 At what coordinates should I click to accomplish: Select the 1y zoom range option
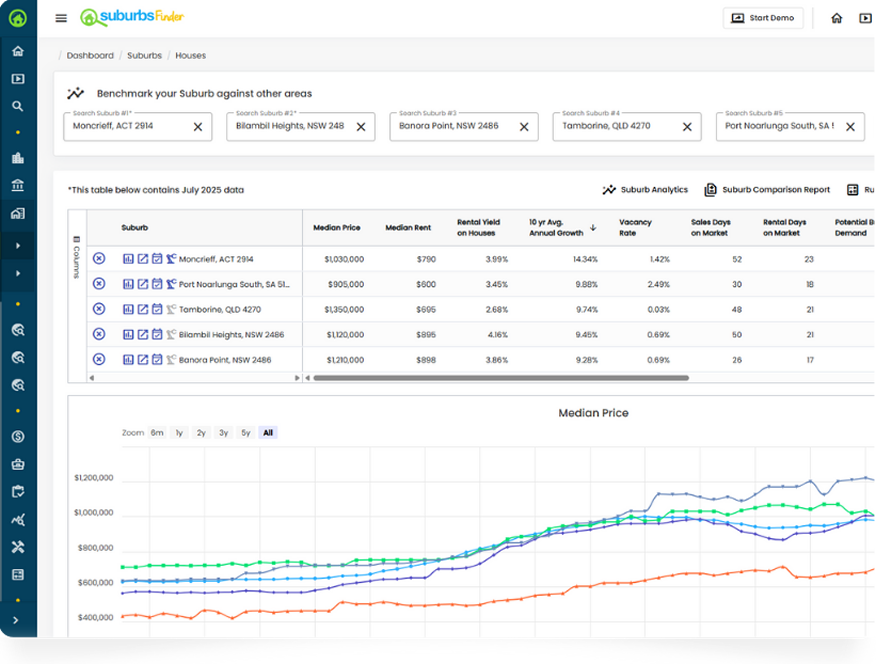pyautogui.click(x=179, y=433)
